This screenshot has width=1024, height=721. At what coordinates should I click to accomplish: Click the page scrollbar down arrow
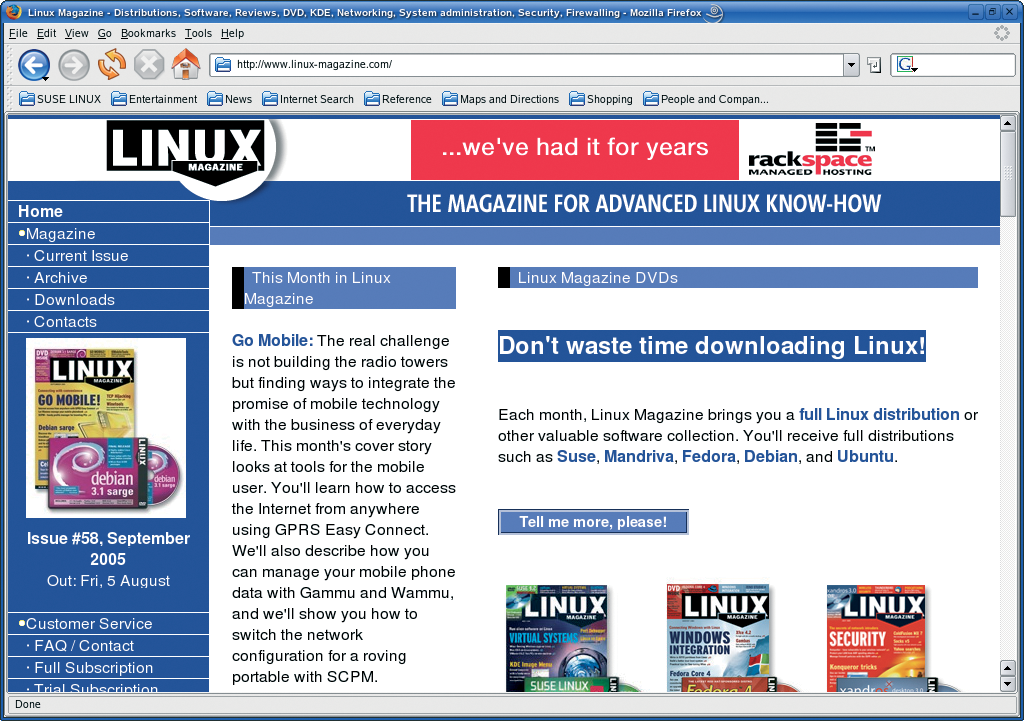[x=1008, y=684]
